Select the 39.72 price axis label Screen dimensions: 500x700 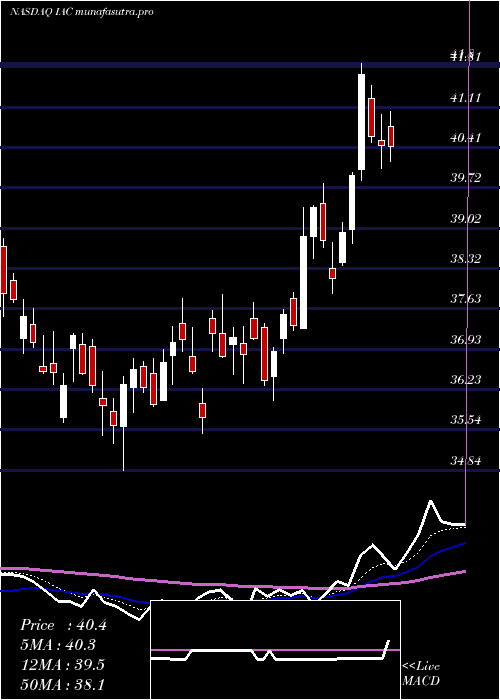tap(466, 178)
